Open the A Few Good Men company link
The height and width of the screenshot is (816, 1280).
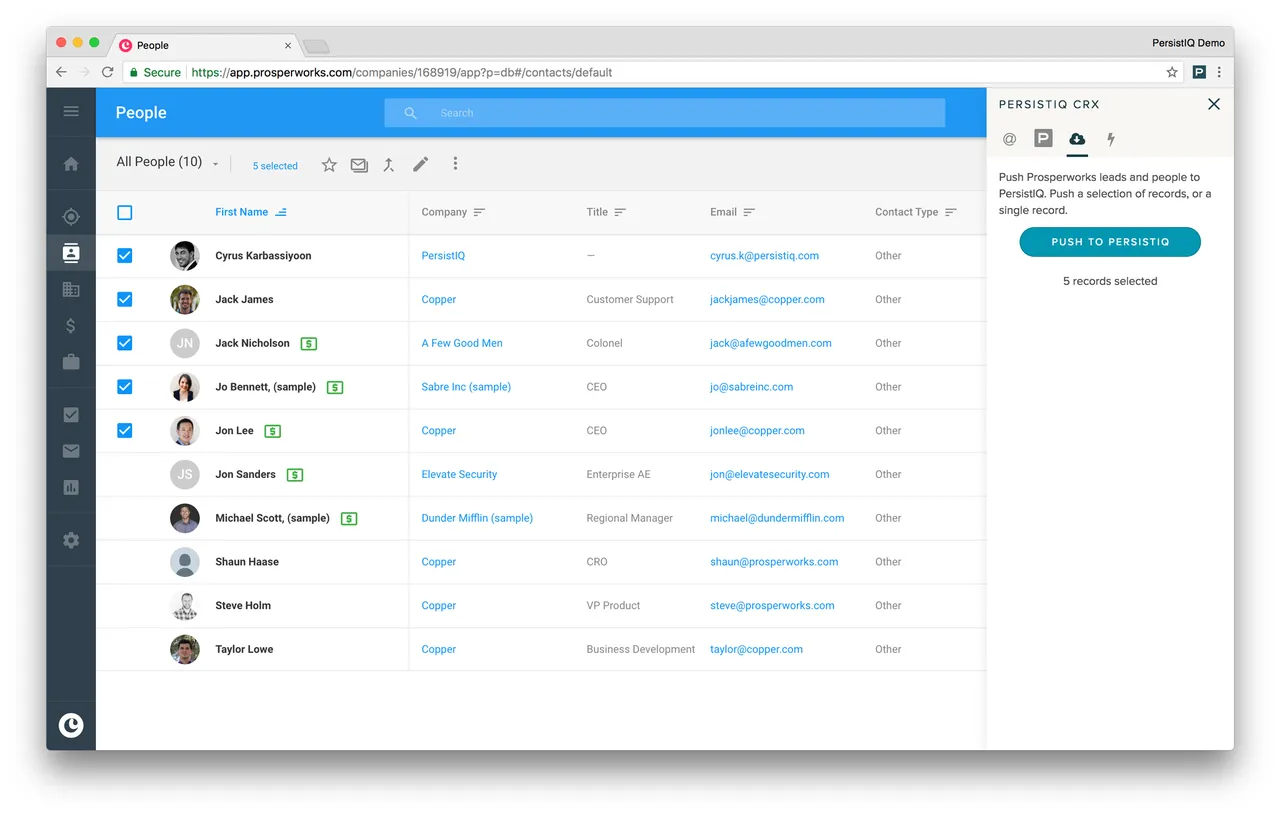coord(462,343)
